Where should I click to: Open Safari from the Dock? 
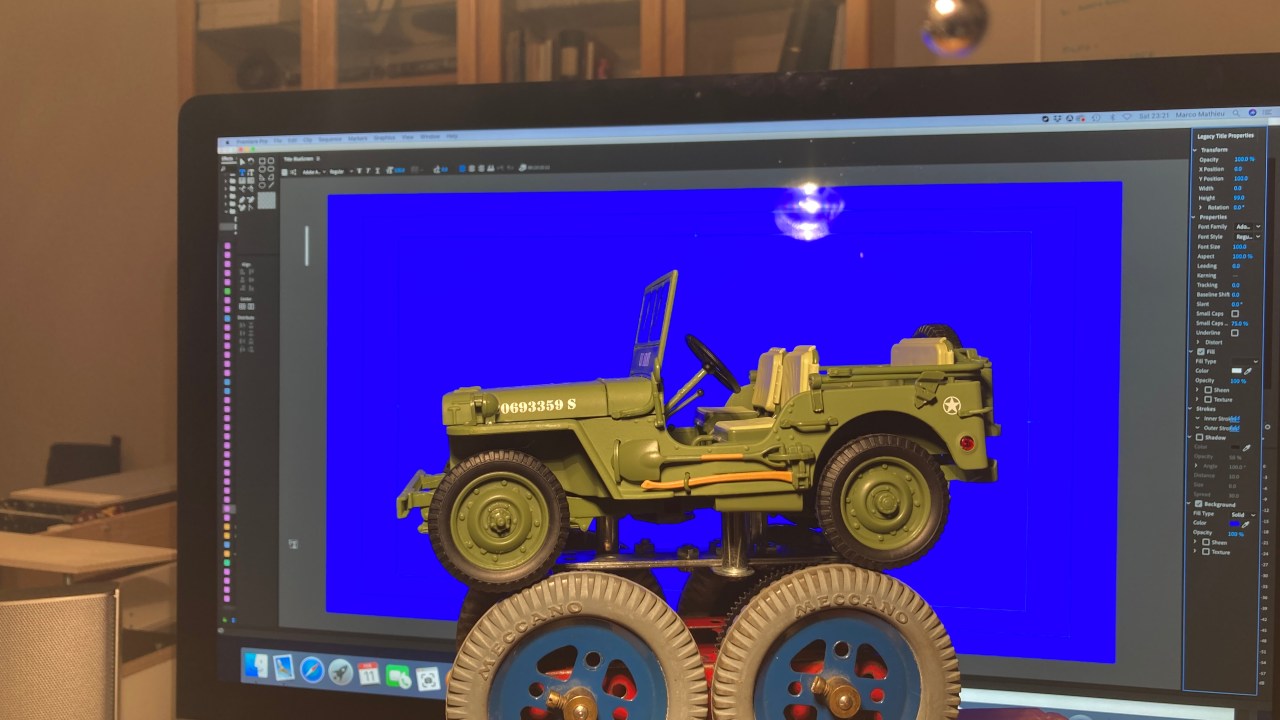[x=312, y=669]
